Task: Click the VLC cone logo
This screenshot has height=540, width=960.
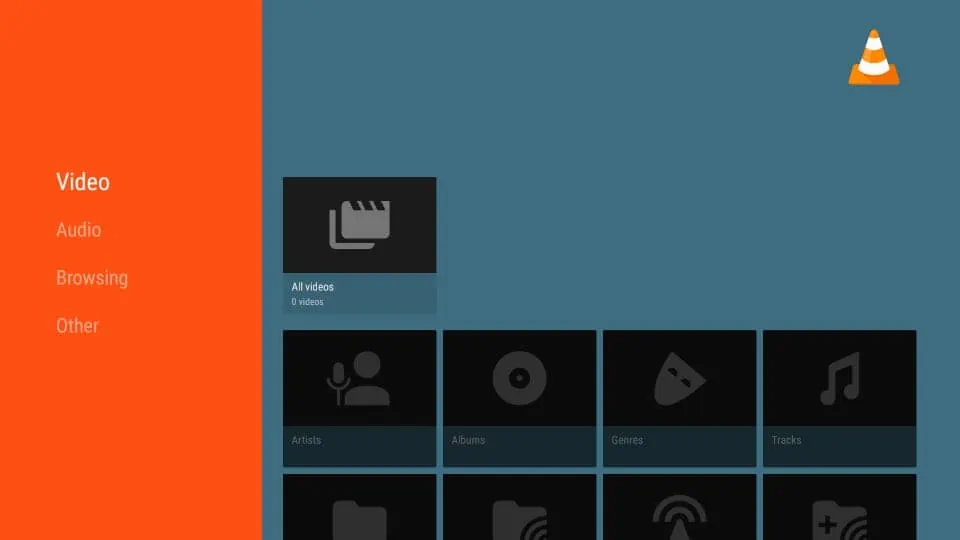Action: pos(873,57)
